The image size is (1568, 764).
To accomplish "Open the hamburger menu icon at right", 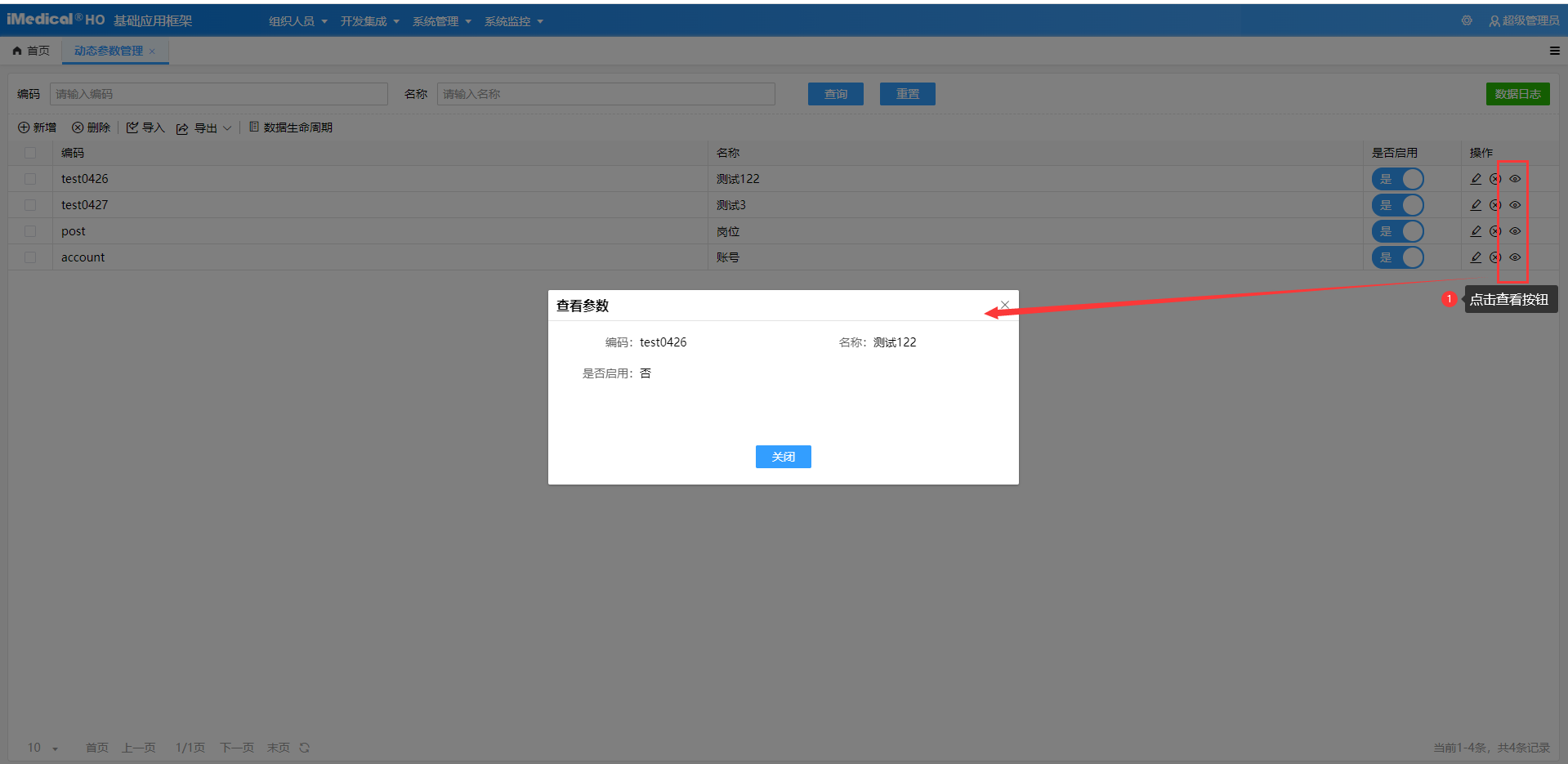I will [1554, 51].
